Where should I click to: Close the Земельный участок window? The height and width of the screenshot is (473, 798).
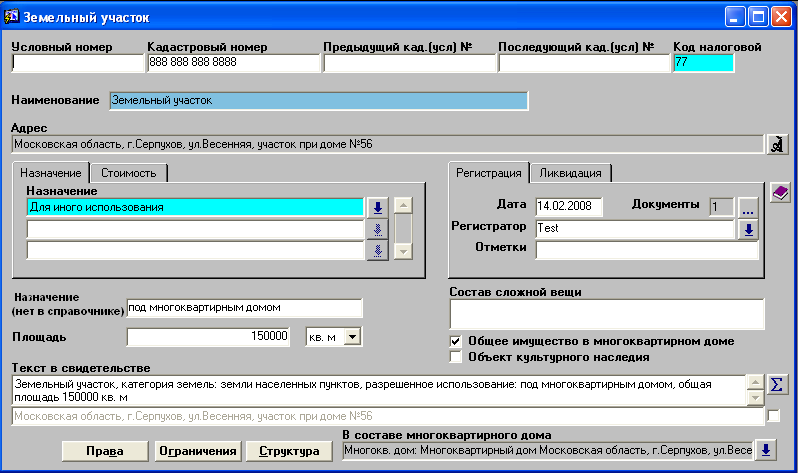tap(781, 17)
